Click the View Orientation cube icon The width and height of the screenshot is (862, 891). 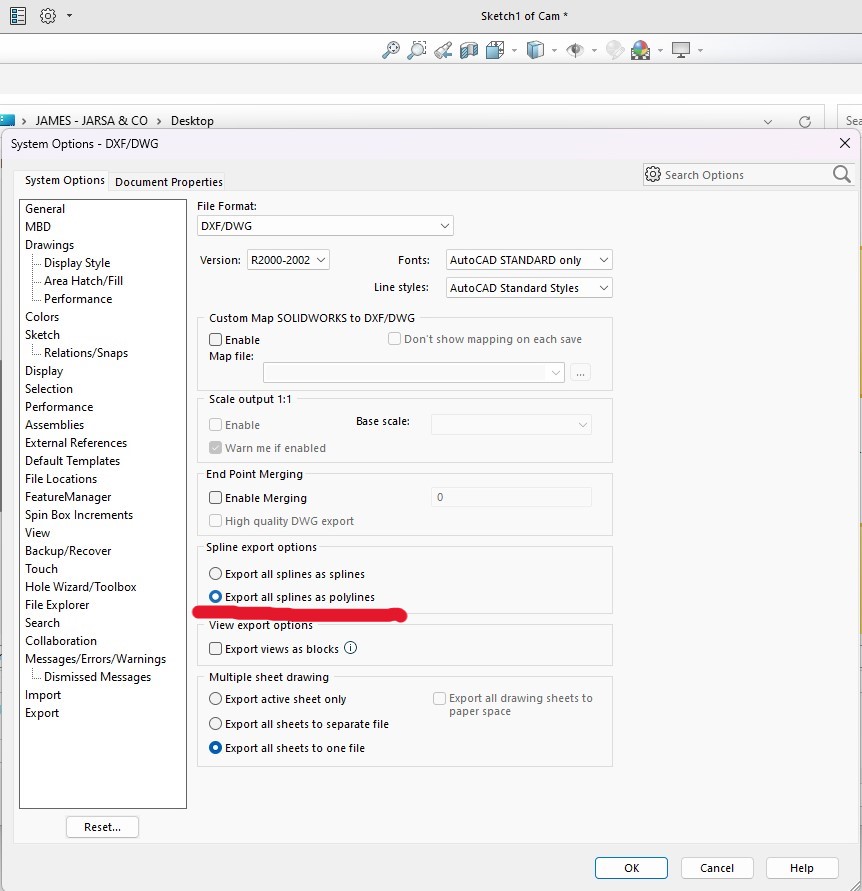coord(495,50)
